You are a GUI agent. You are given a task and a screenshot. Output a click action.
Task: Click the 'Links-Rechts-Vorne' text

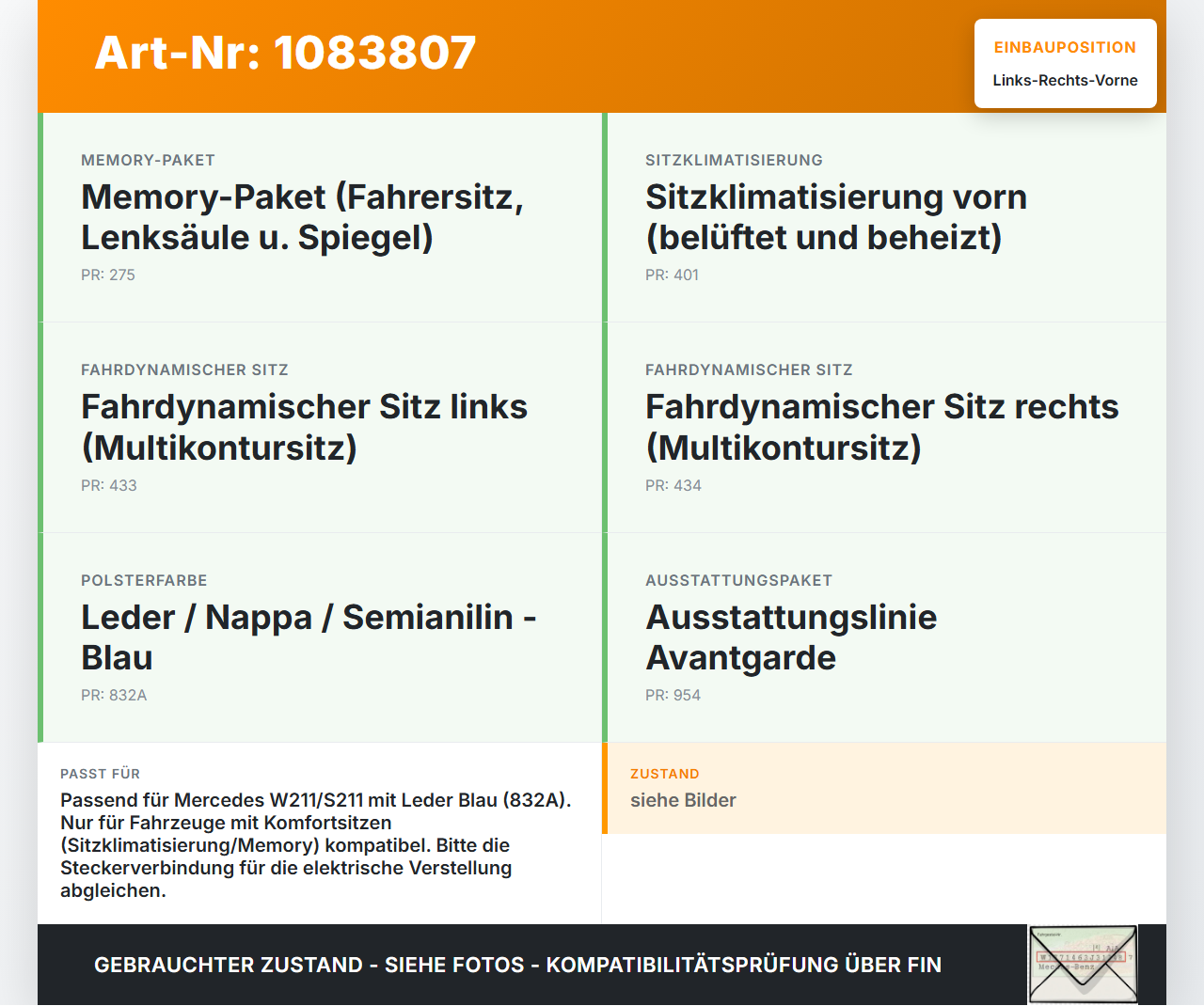(x=1066, y=81)
